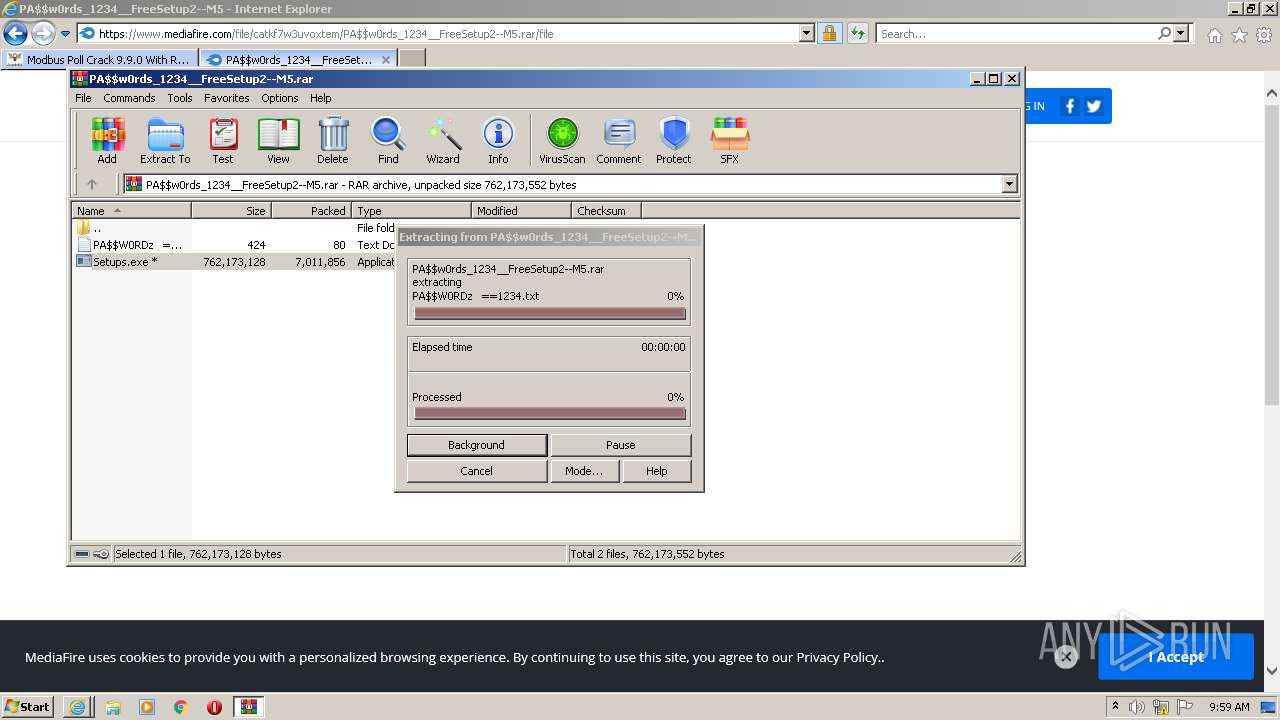Open the Options menu
This screenshot has height=720, width=1280.
click(280, 98)
